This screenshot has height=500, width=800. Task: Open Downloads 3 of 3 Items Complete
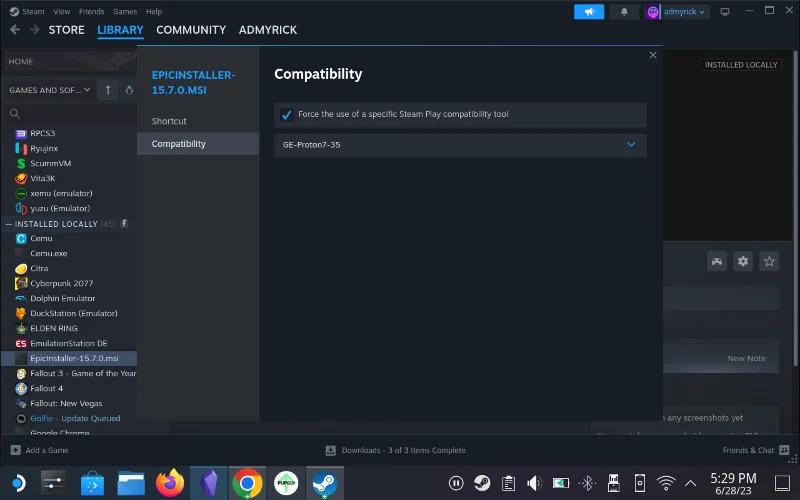coord(403,450)
